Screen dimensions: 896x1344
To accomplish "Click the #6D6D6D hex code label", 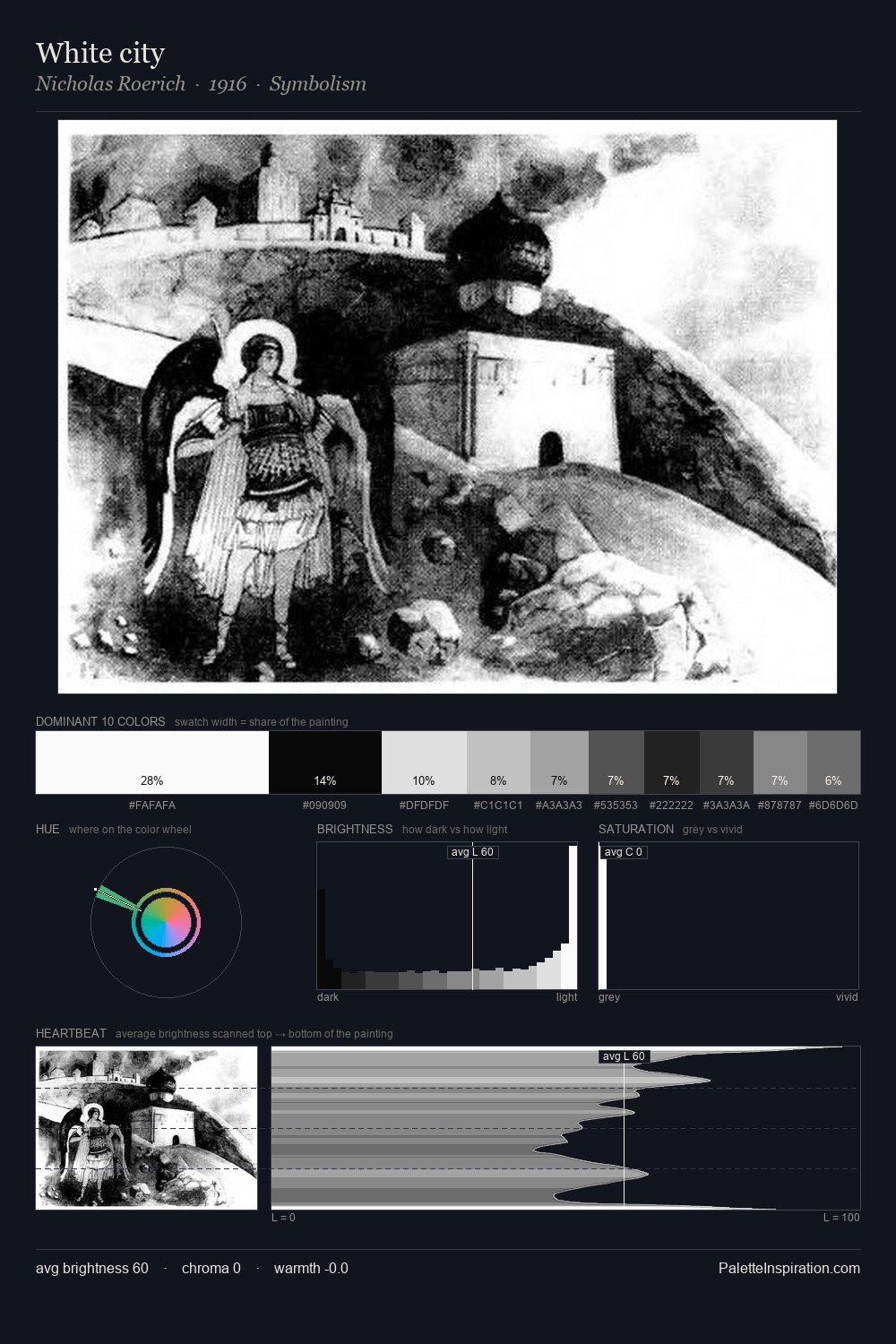I will click(x=833, y=806).
